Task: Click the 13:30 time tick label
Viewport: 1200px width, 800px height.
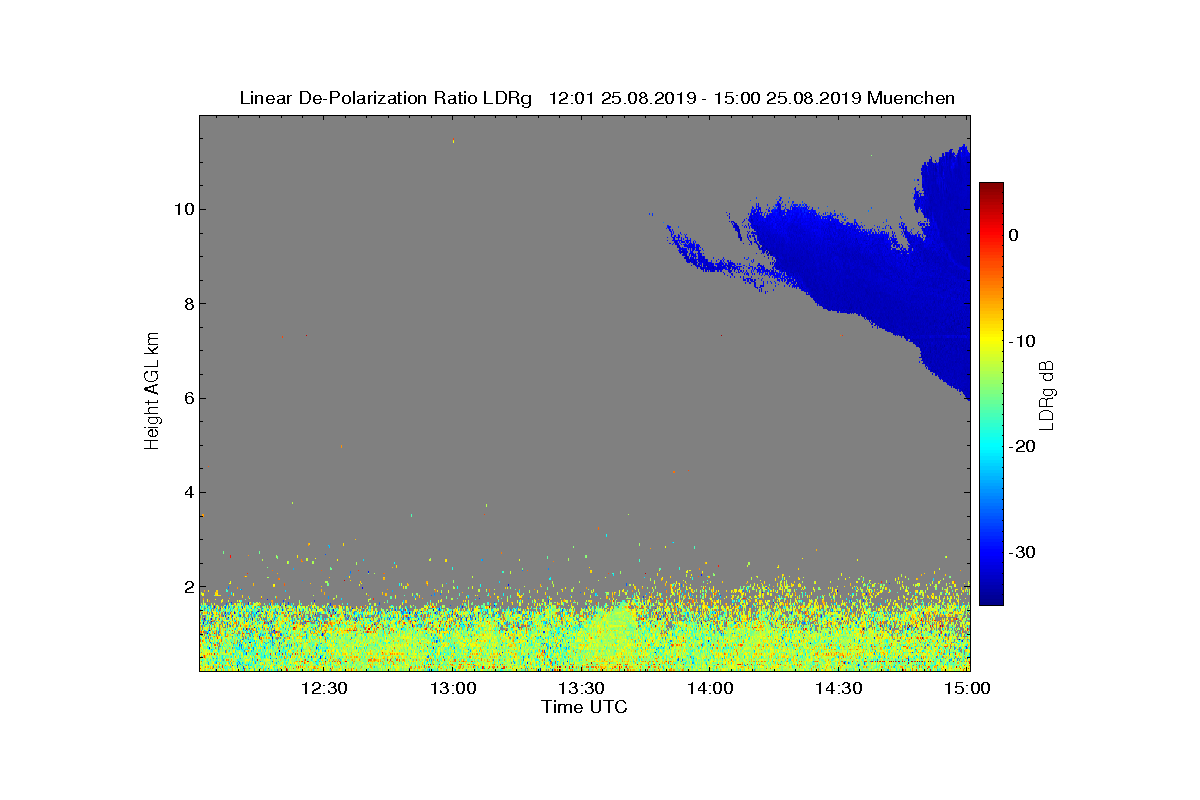Action: 582,688
